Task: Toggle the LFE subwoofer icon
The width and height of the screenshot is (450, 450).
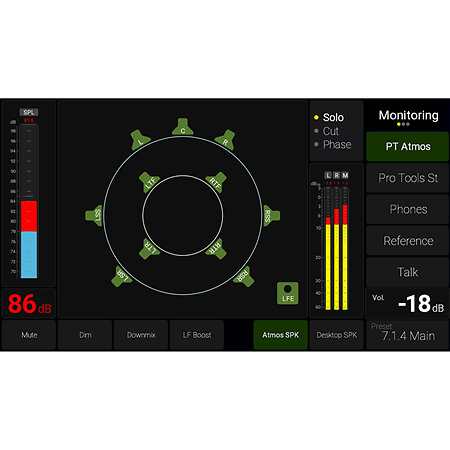Action: pos(288,293)
